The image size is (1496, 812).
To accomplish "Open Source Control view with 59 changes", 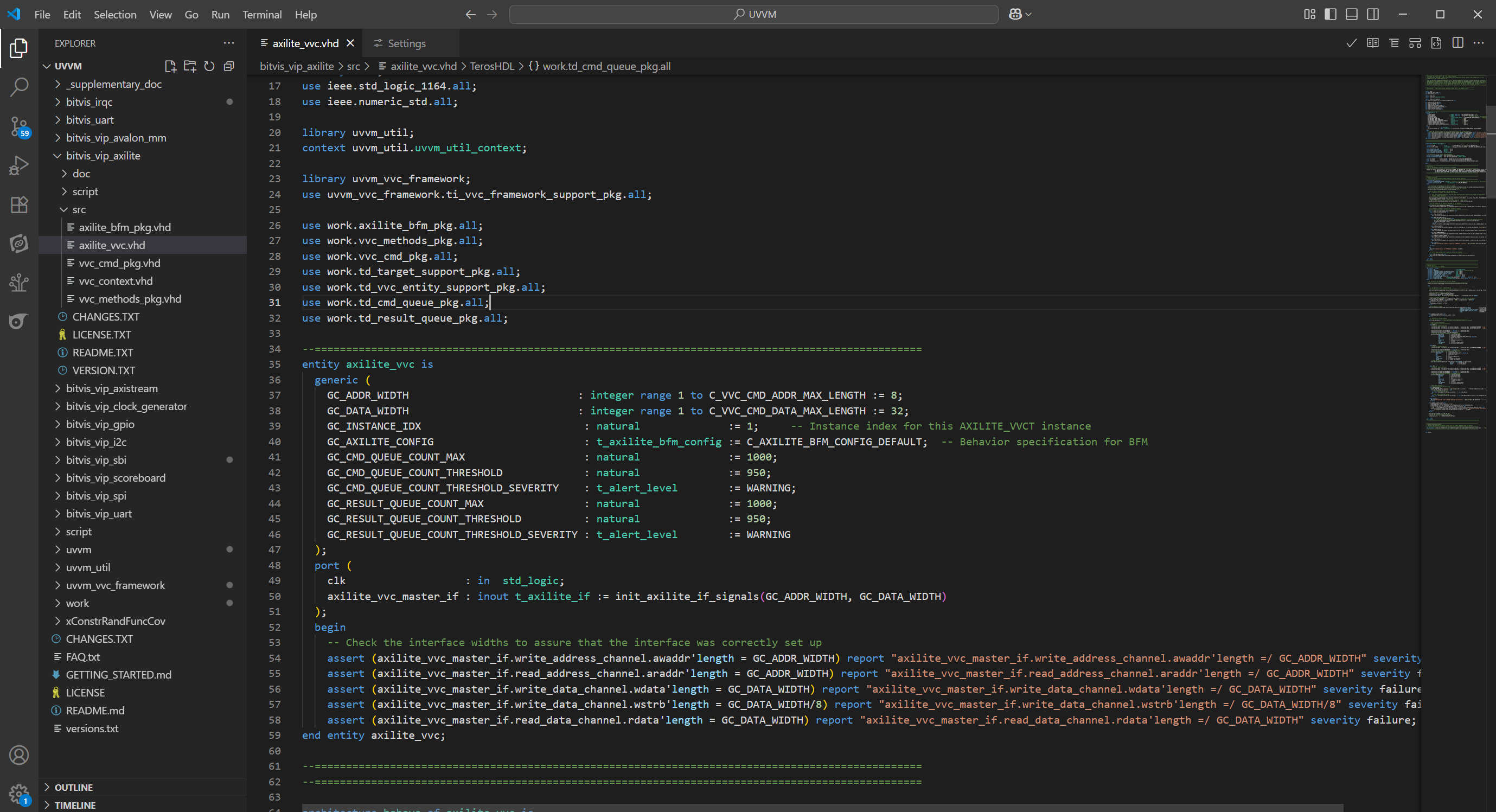I will coord(18,126).
